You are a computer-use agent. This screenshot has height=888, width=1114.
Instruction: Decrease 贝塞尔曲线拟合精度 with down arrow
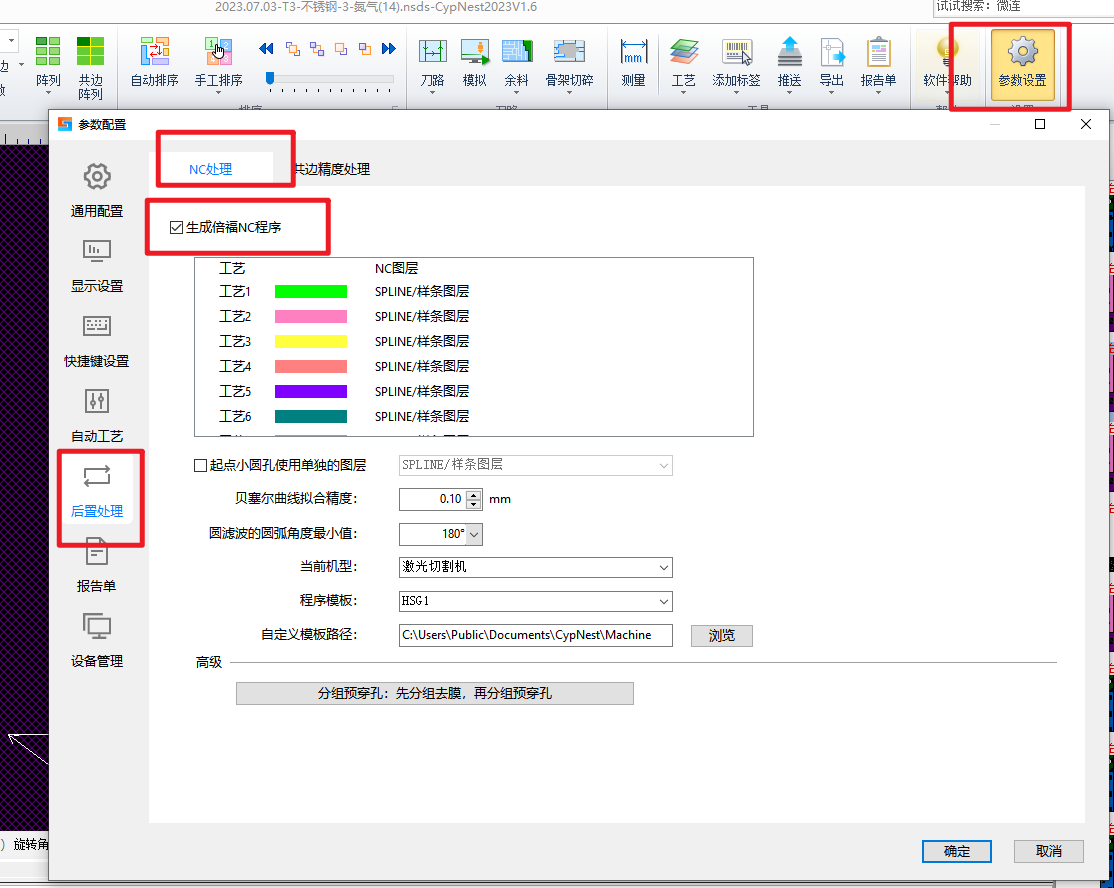pos(474,504)
